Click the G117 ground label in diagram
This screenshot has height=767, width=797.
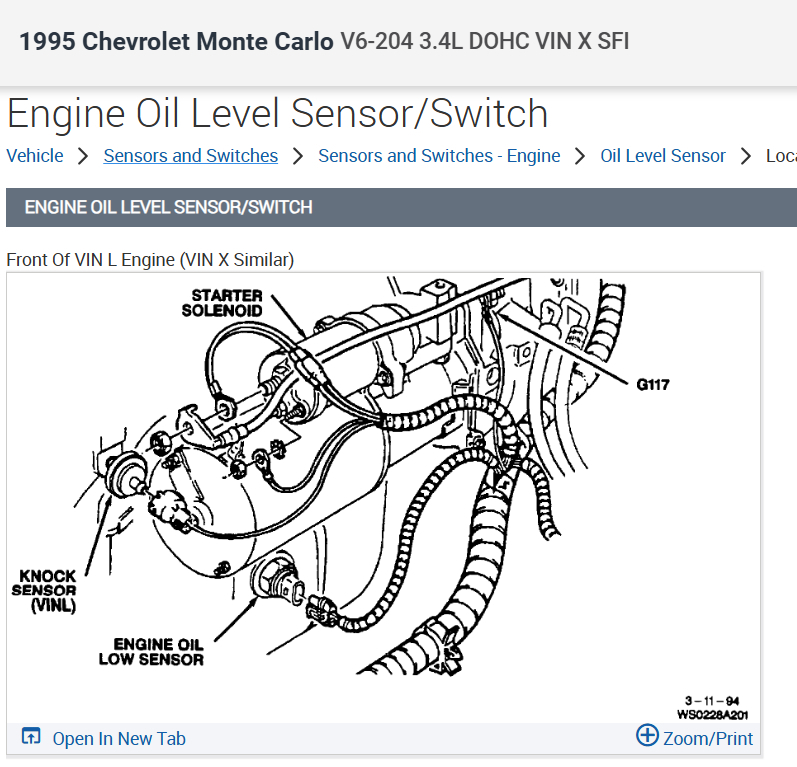pyautogui.click(x=653, y=385)
